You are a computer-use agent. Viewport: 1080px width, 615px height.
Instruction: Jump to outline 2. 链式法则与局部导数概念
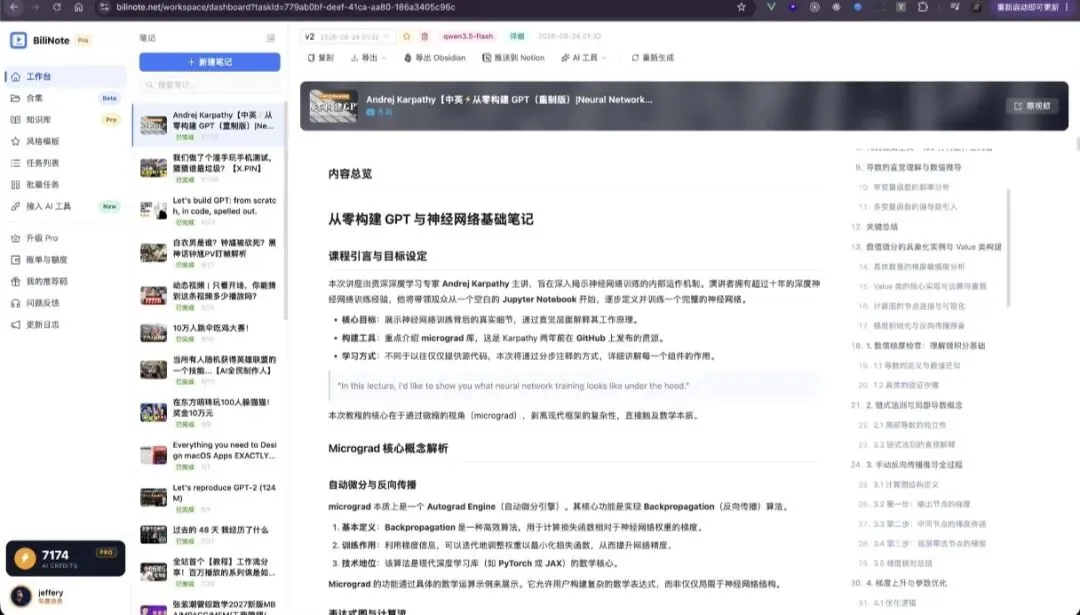point(907,405)
